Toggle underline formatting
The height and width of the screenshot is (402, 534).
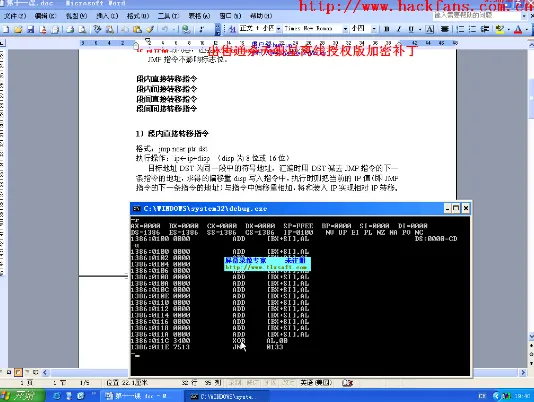coord(411,29)
